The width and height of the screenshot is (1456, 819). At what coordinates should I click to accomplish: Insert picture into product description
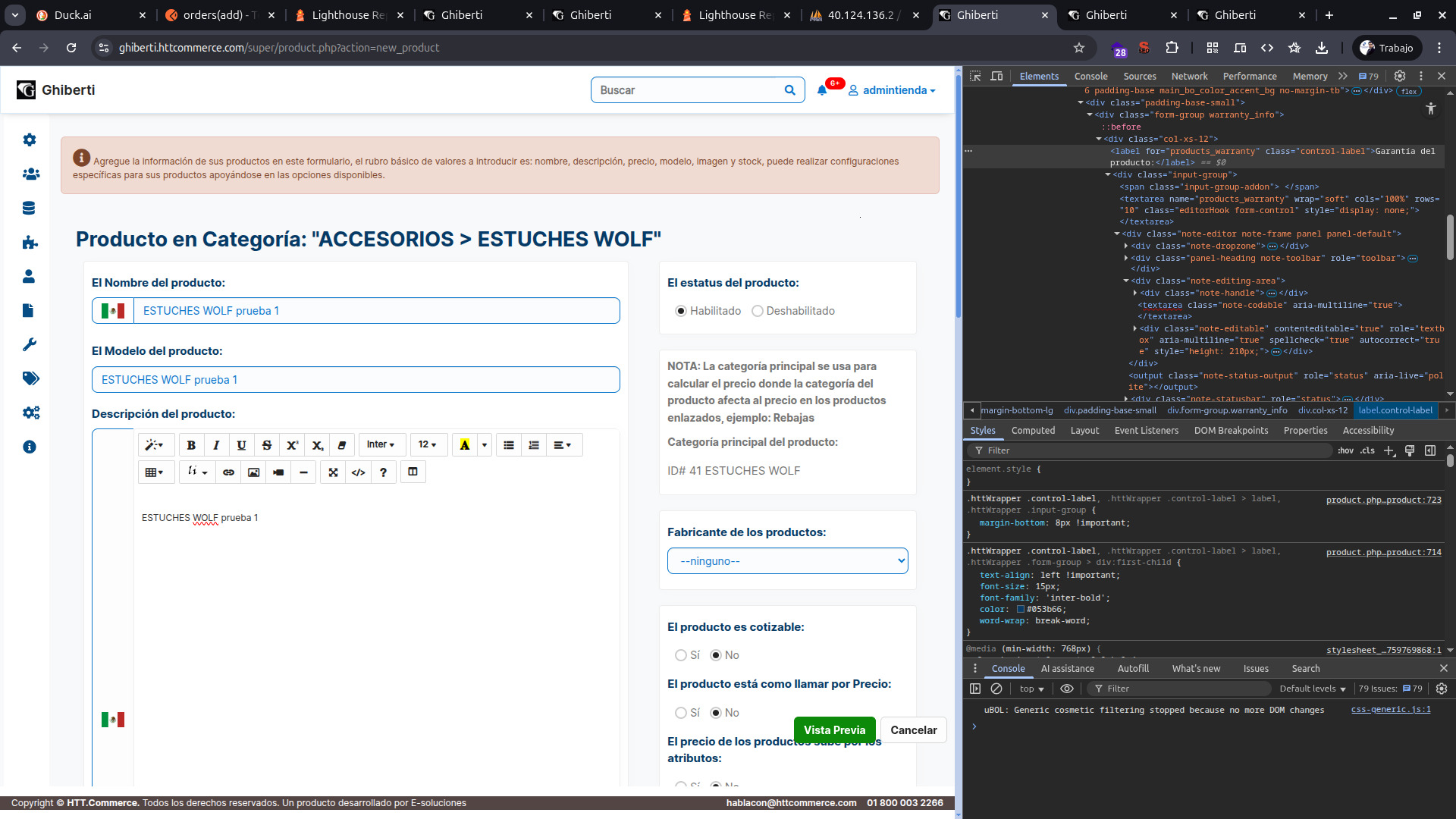click(x=253, y=472)
